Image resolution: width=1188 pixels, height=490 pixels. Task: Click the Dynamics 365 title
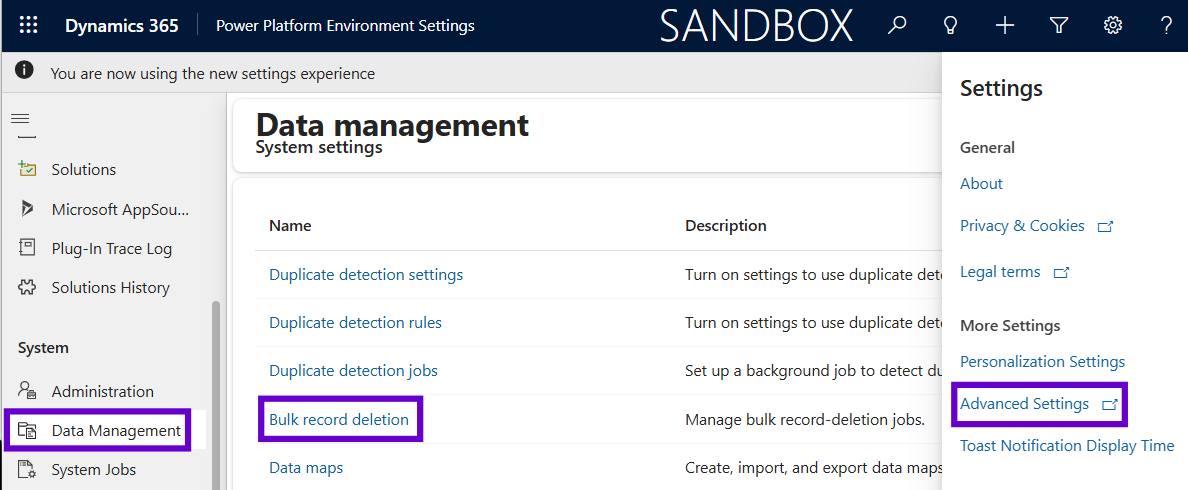[122, 26]
